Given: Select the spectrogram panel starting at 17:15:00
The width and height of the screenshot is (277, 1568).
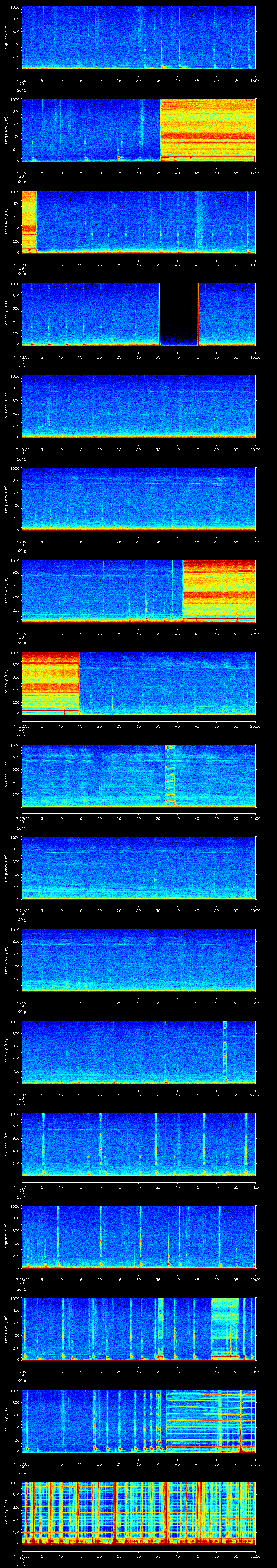Looking at the screenshot, I should coord(138,38).
